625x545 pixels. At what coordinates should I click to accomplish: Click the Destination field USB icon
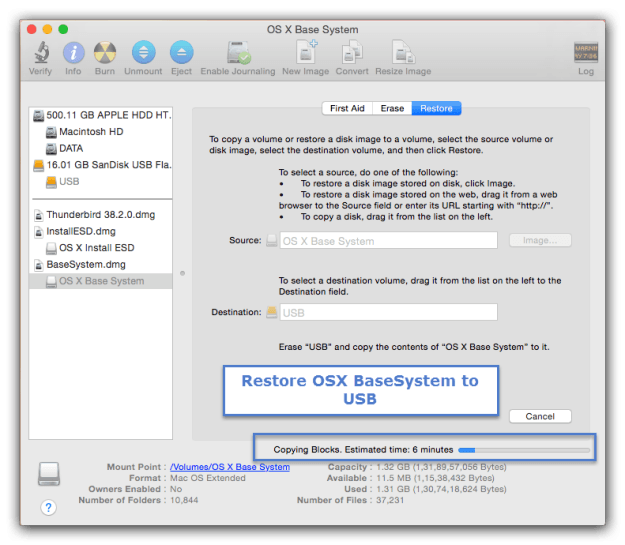pyautogui.click(x=271, y=312)
